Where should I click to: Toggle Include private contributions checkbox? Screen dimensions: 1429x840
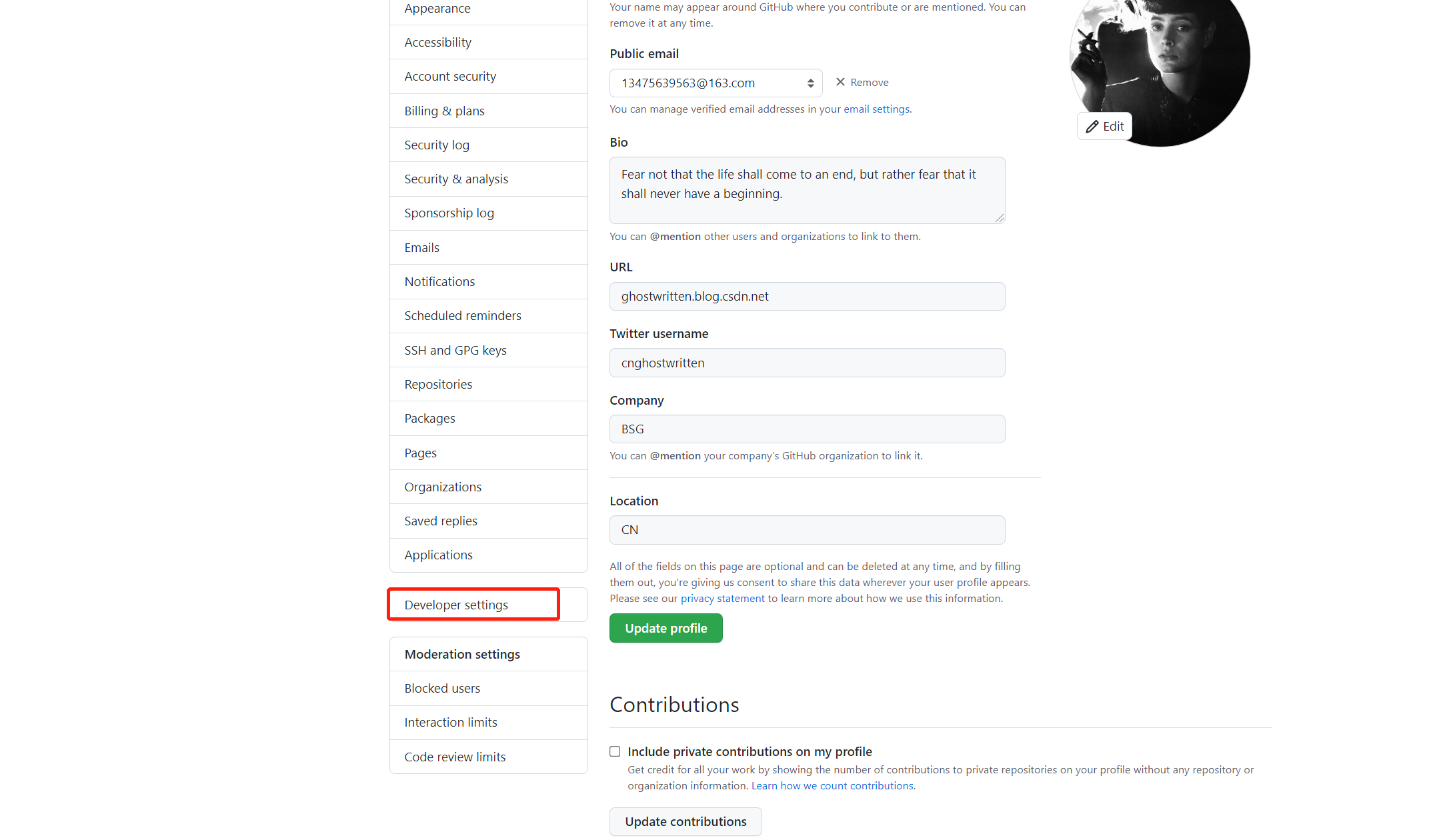pos(614,751)
